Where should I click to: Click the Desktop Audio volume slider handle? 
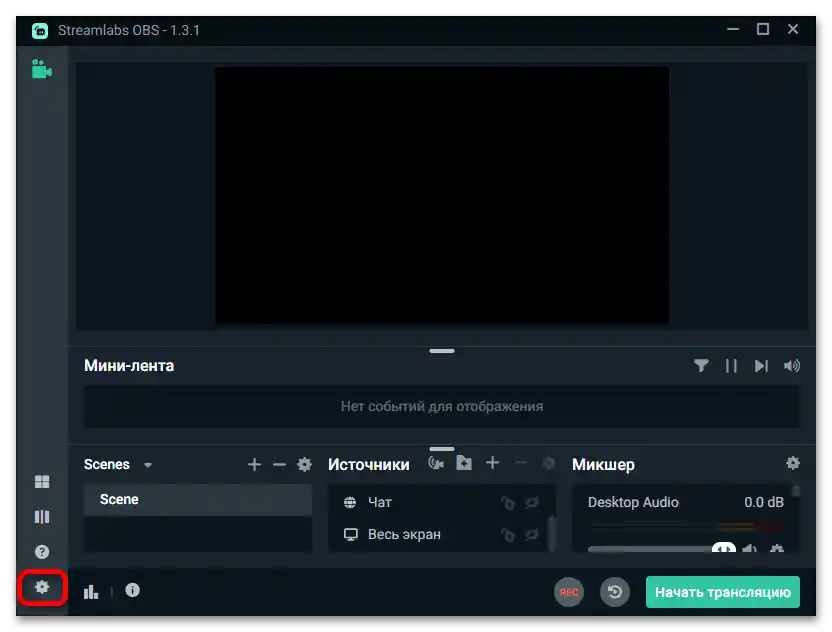[x=724, y=548]
